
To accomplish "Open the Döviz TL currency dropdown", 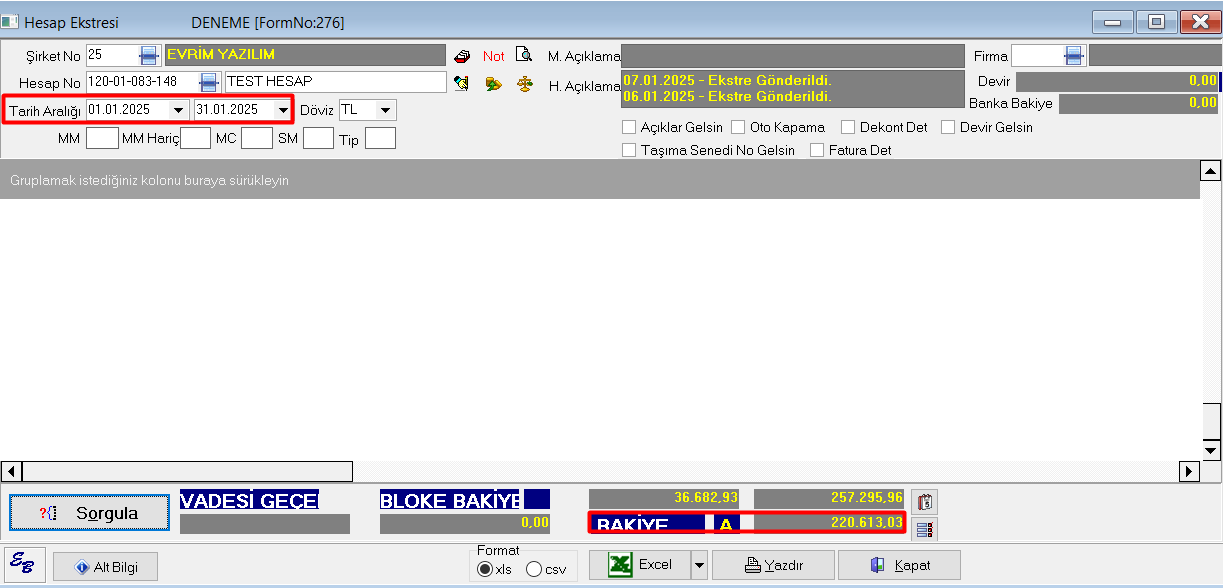I will [x=385, y=109].
